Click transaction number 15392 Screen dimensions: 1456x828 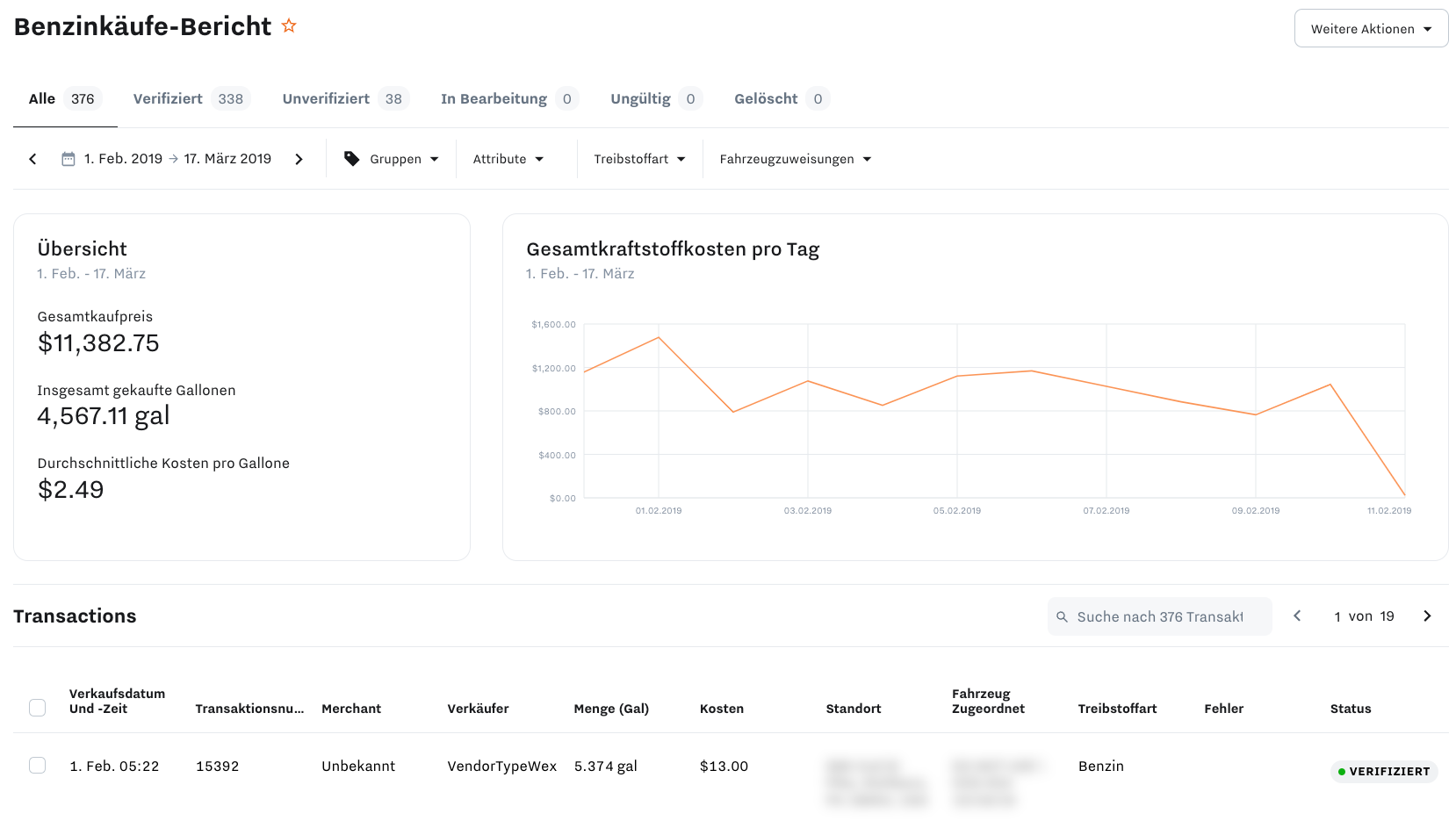click(x=217, y=767)
